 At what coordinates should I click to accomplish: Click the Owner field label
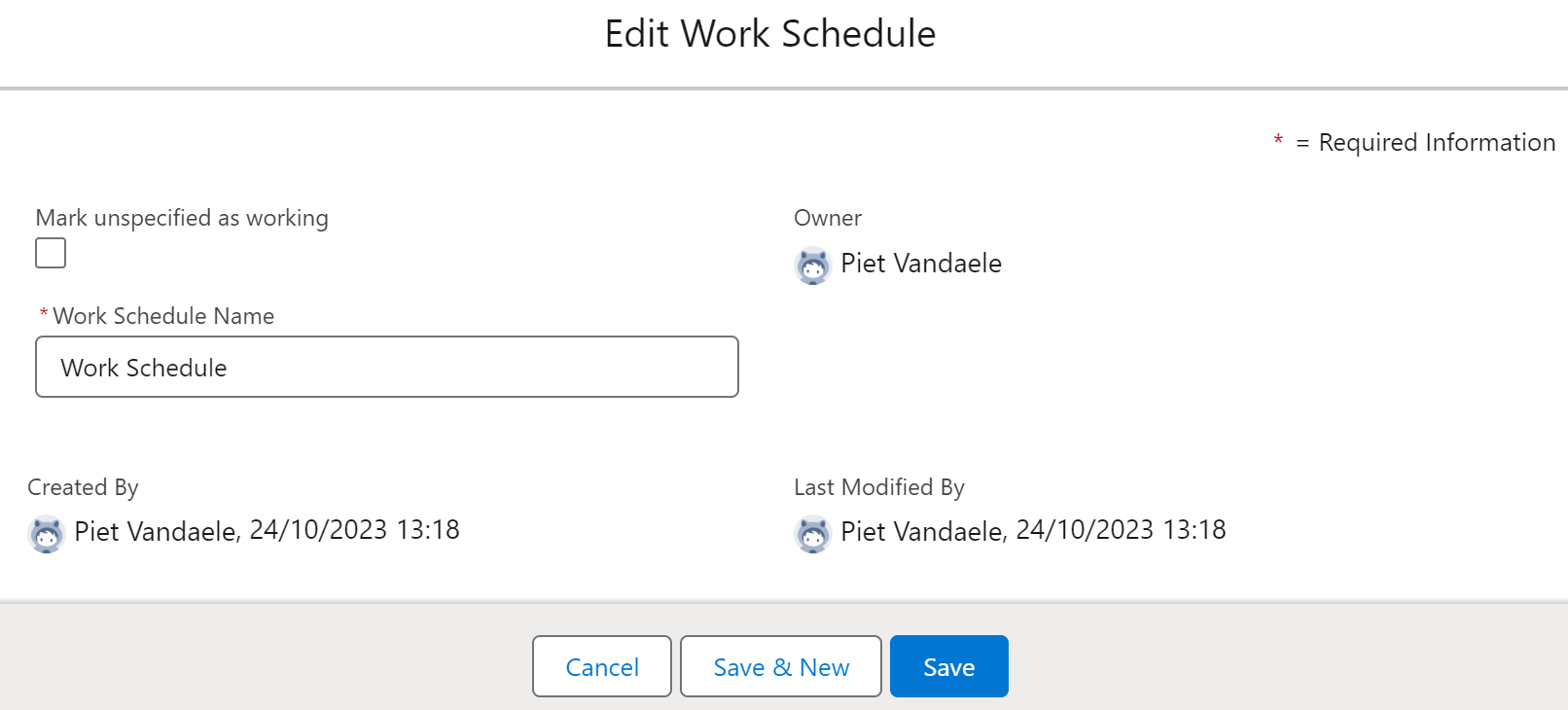coord(827,218)
